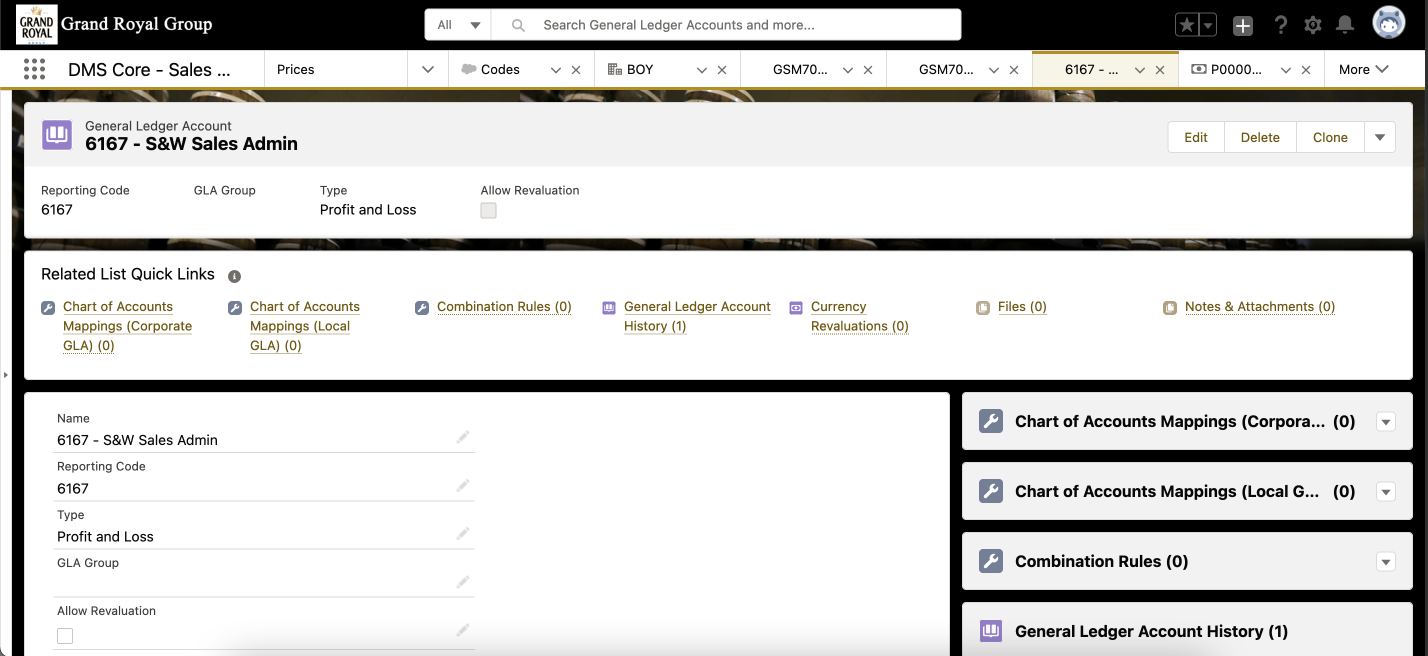Close the P0000... tab
1428x656 pixels.
tap(1306, 70)
